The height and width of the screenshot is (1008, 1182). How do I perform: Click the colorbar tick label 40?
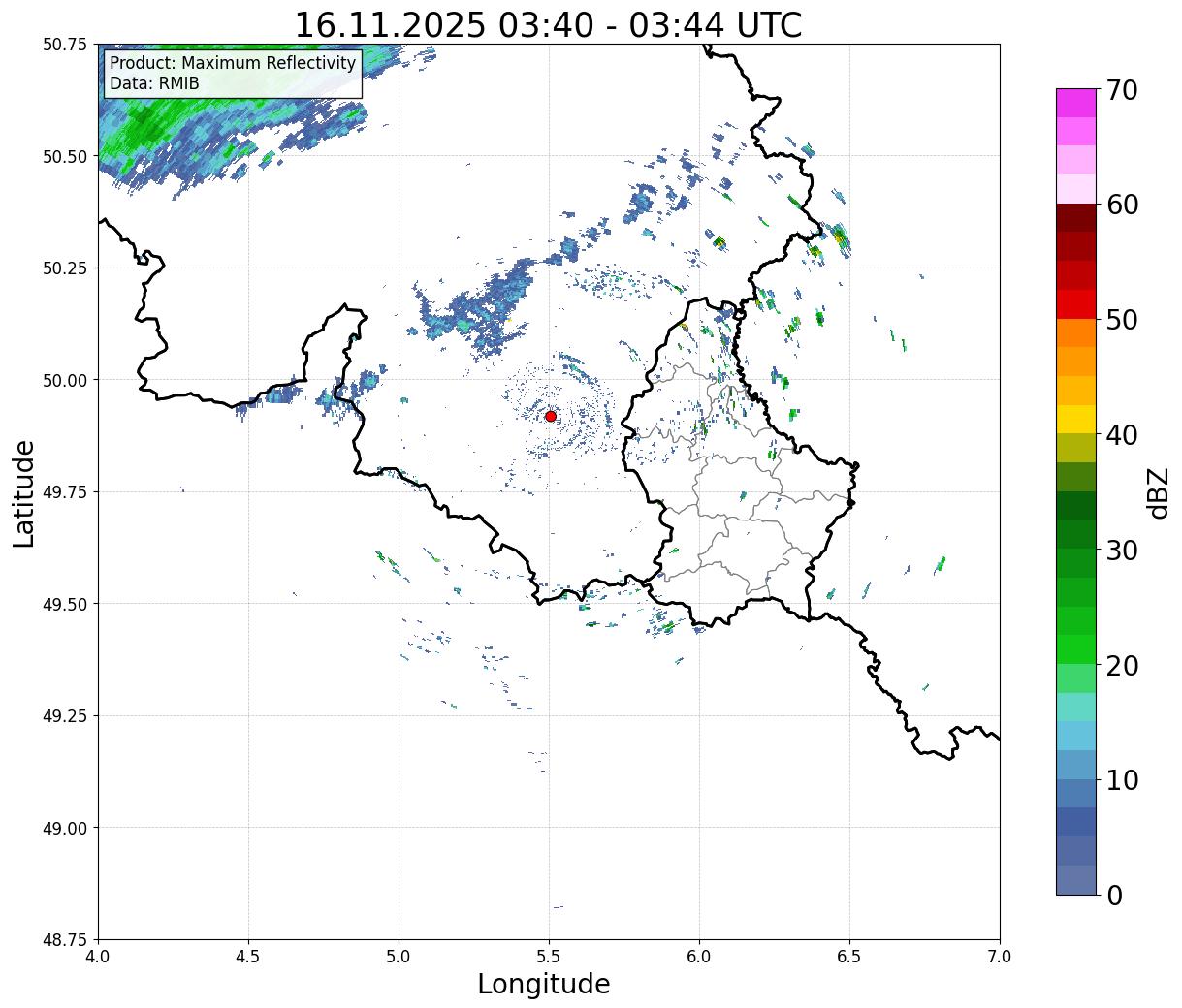pos(1121,434)
